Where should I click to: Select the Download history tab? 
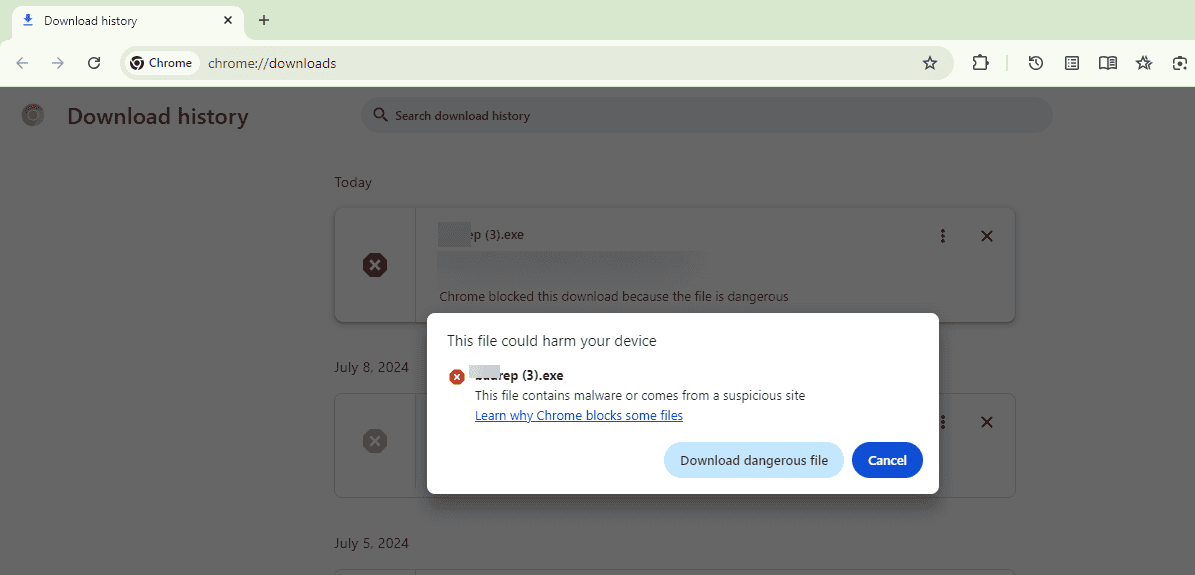coord(110,20)
